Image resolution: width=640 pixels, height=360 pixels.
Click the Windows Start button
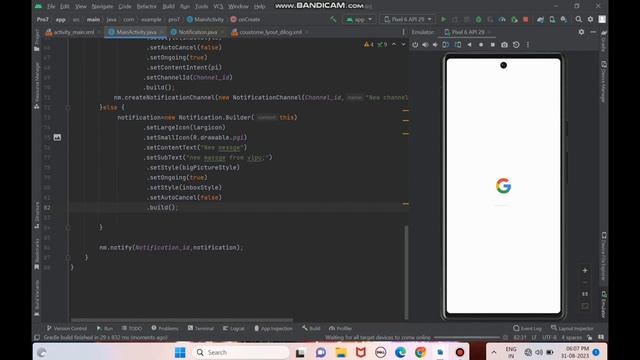[180, 352]
